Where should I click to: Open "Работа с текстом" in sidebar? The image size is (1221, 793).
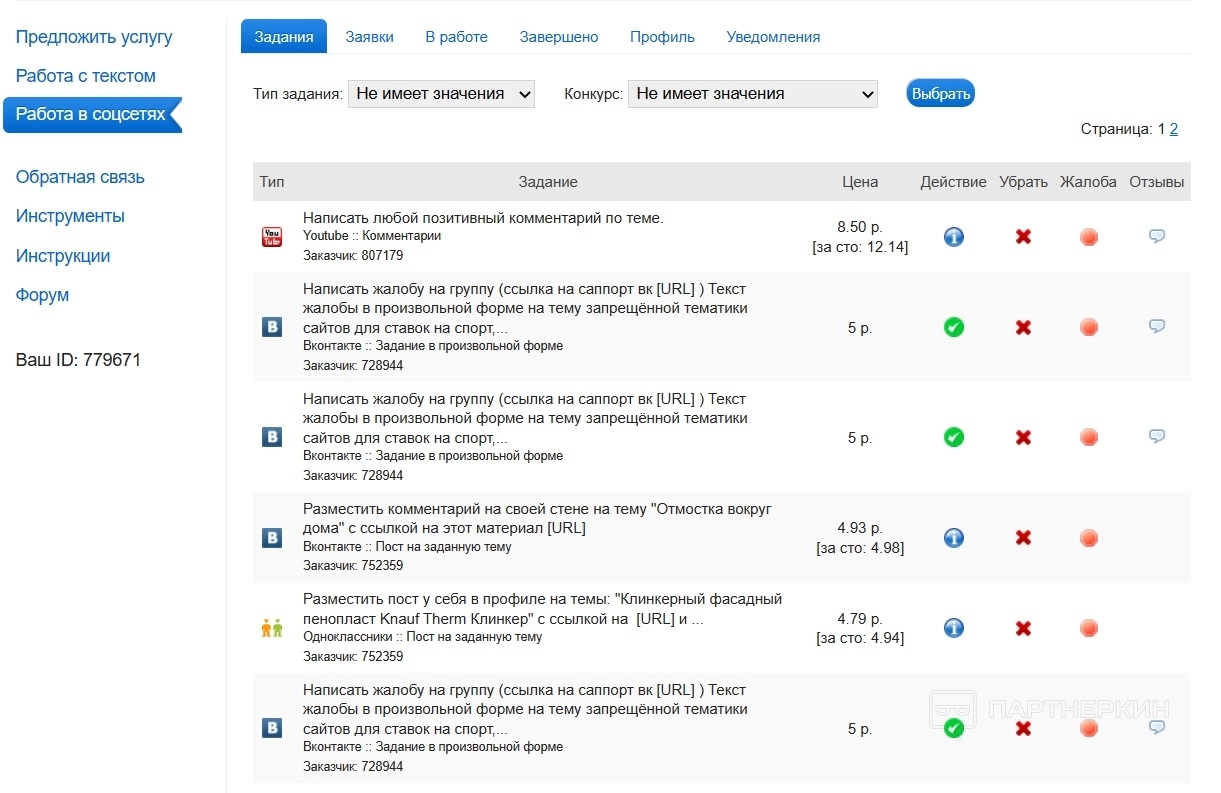point(86,76)
